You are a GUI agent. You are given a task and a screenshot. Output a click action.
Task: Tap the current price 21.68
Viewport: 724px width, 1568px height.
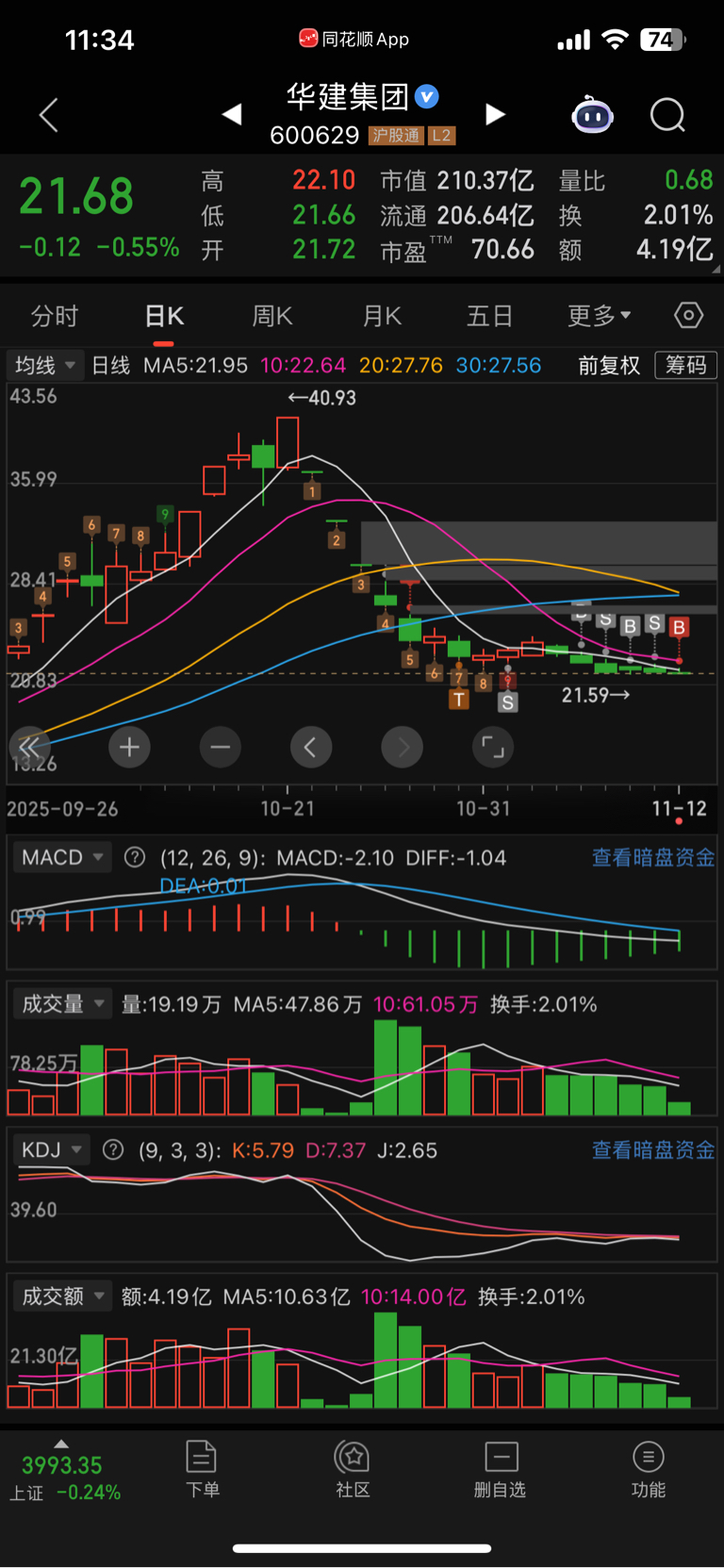76,197
